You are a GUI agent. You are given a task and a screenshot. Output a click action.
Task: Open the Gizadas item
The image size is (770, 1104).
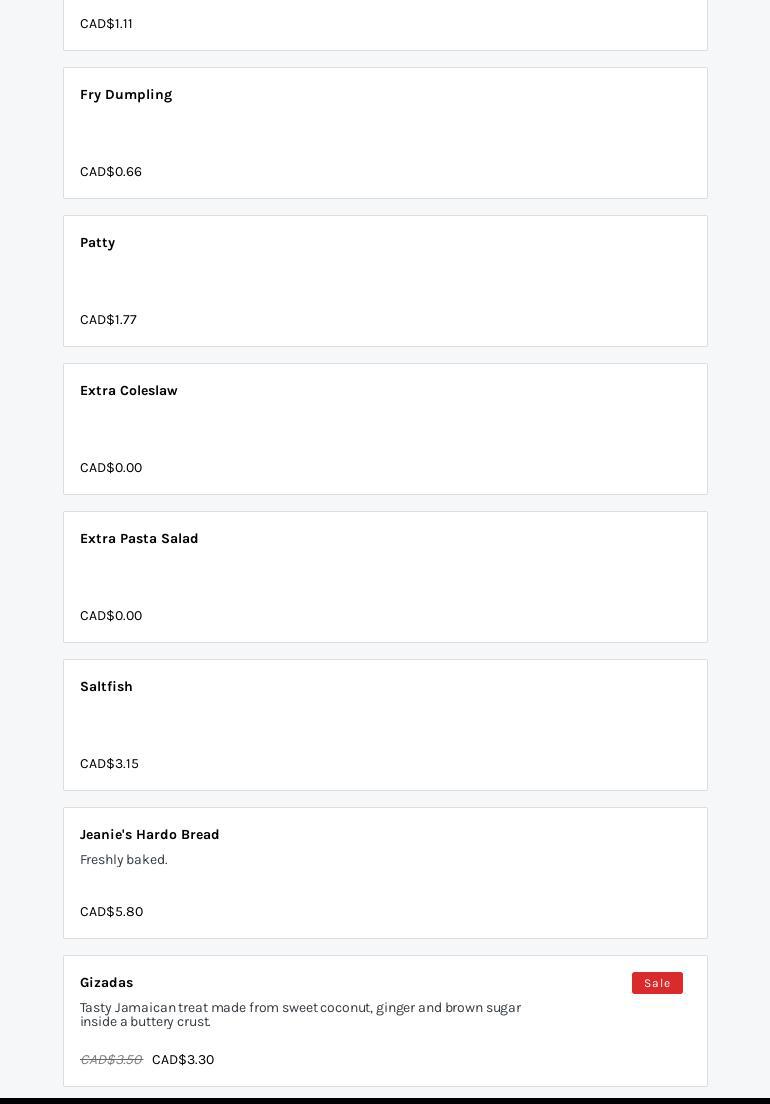pos(107,983)
